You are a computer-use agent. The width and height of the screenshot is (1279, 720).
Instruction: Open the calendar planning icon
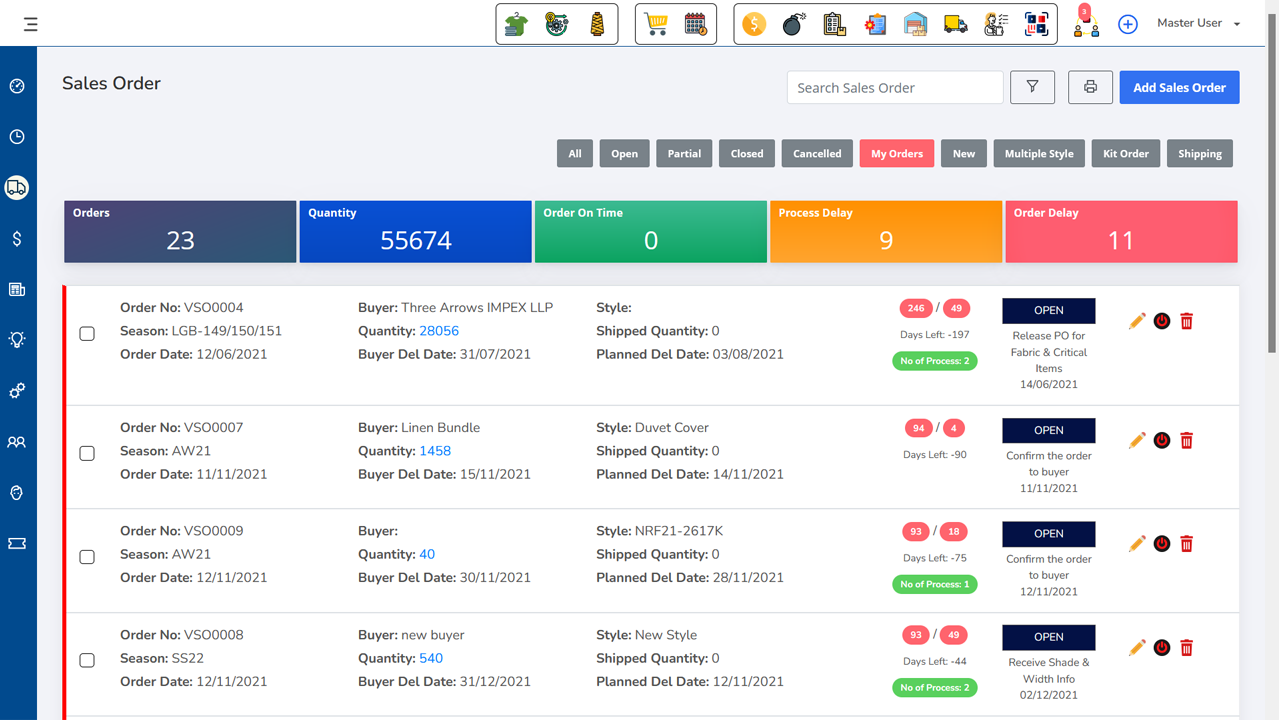click(695, 23)
